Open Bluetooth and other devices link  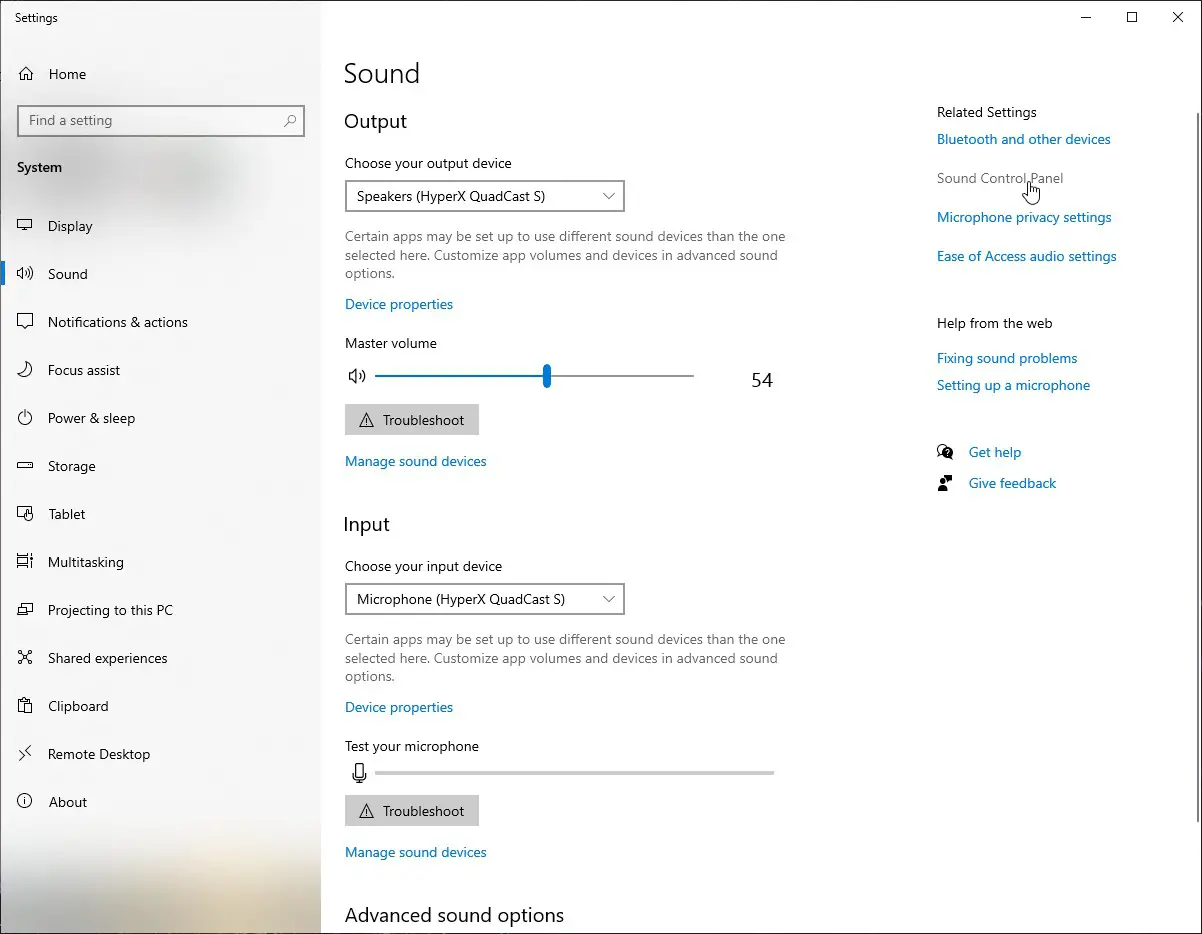click(x=1024, y=139)
